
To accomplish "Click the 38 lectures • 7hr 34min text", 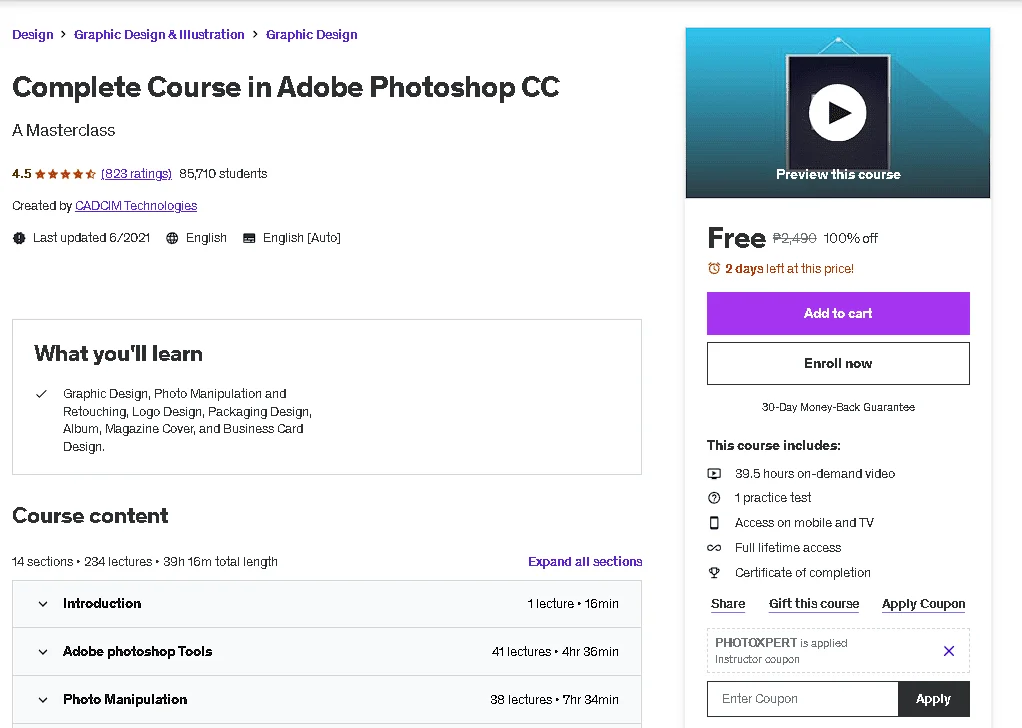I will coord(555,699).
